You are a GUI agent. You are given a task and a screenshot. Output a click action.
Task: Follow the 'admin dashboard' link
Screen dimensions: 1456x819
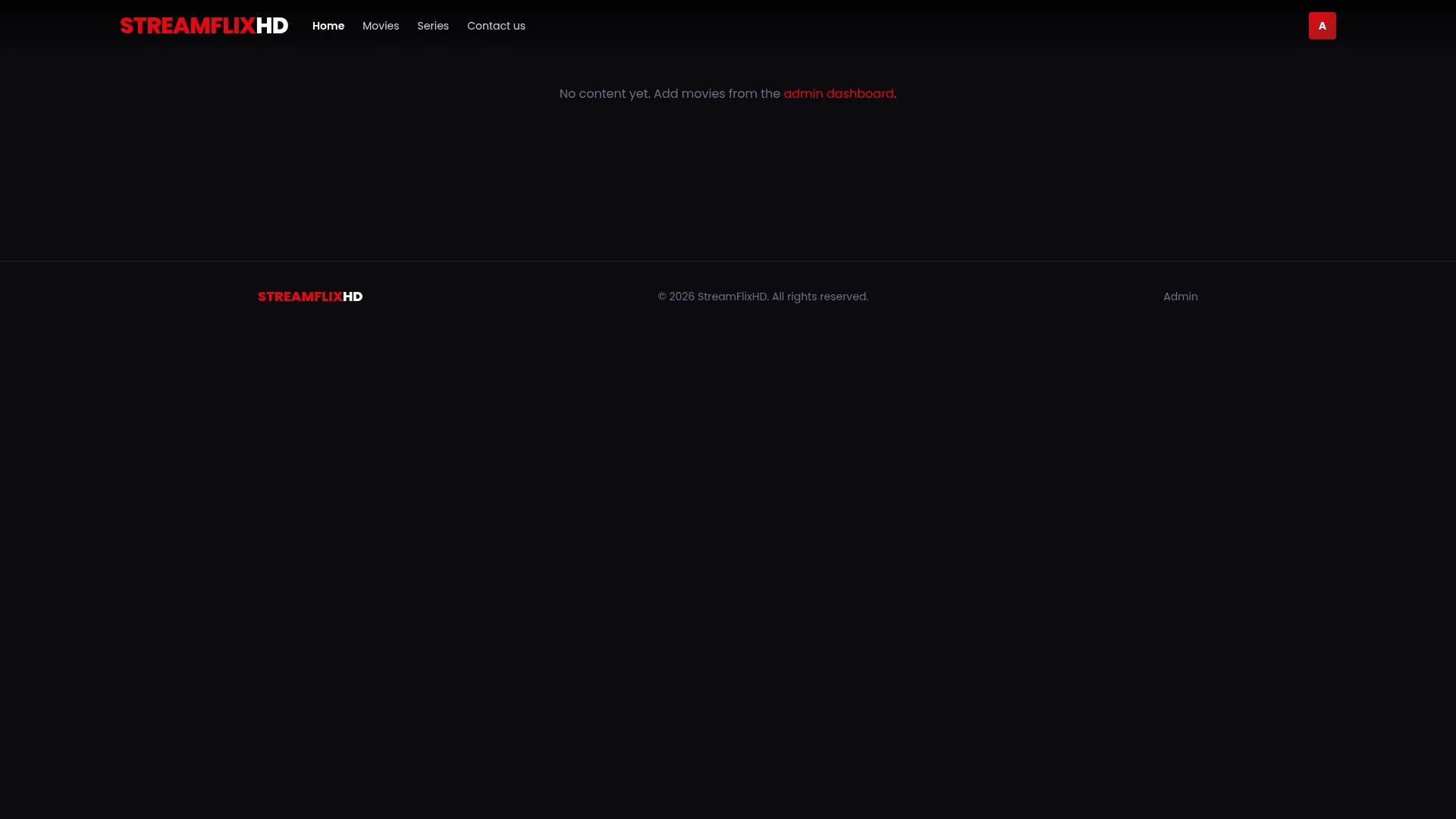click(x=839, y=93)
